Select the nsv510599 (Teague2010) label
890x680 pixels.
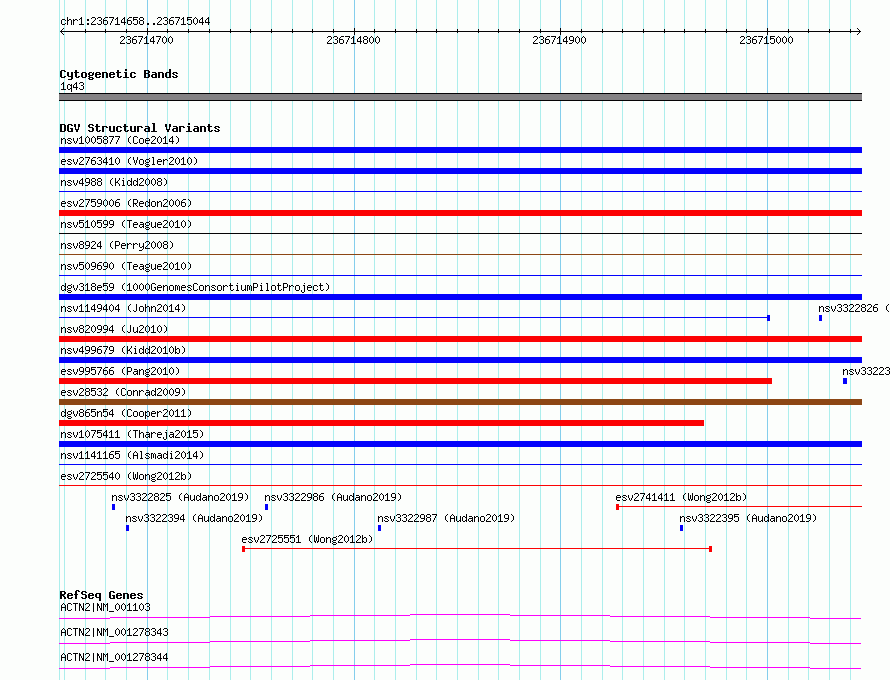(126, 224)
